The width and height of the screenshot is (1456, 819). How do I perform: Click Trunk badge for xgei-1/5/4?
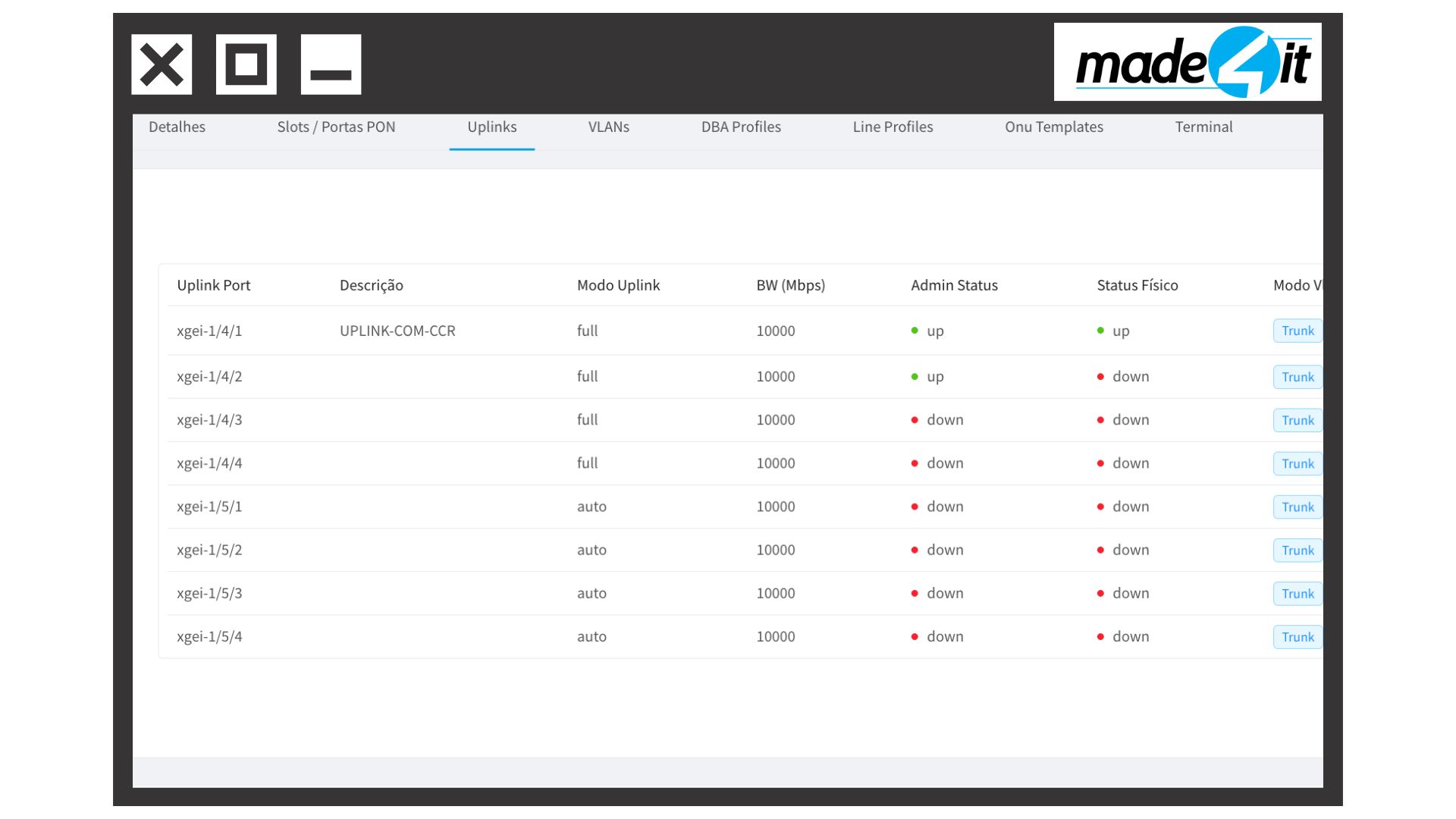tap(1297, 638)
